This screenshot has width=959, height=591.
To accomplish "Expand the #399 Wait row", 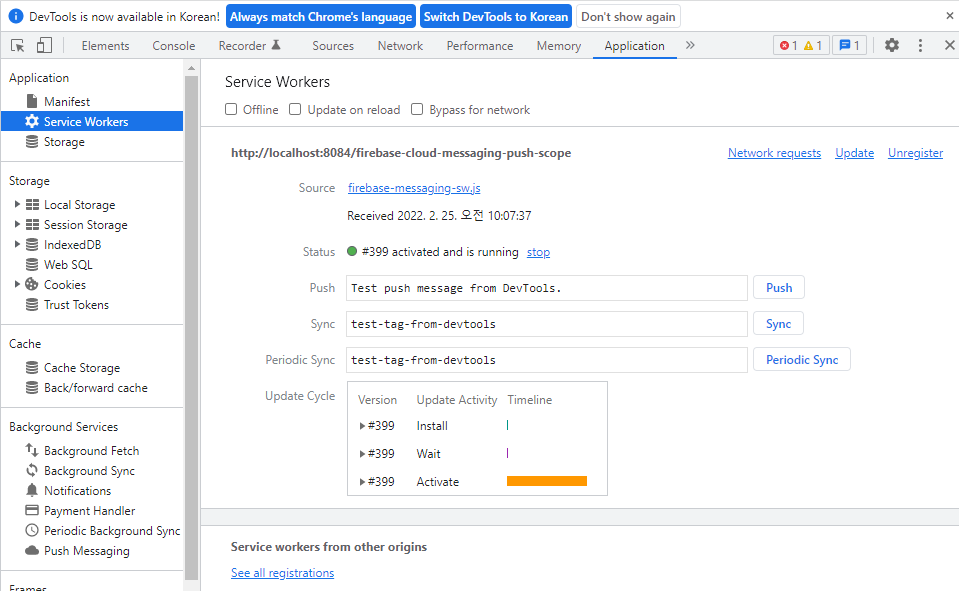I will click(x=362, y=454).
